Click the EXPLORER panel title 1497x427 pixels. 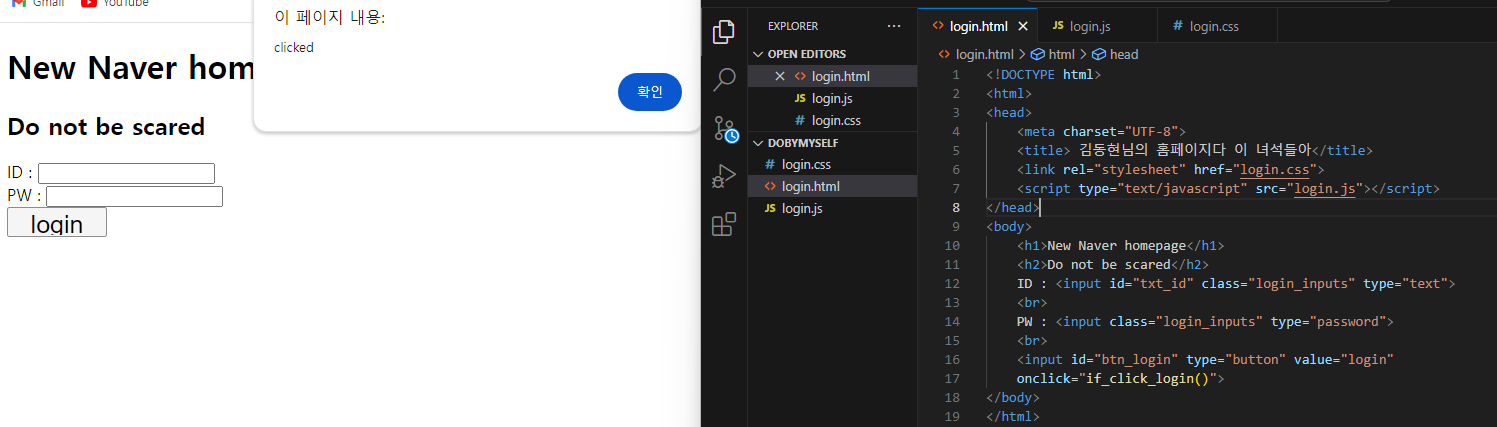793,26
